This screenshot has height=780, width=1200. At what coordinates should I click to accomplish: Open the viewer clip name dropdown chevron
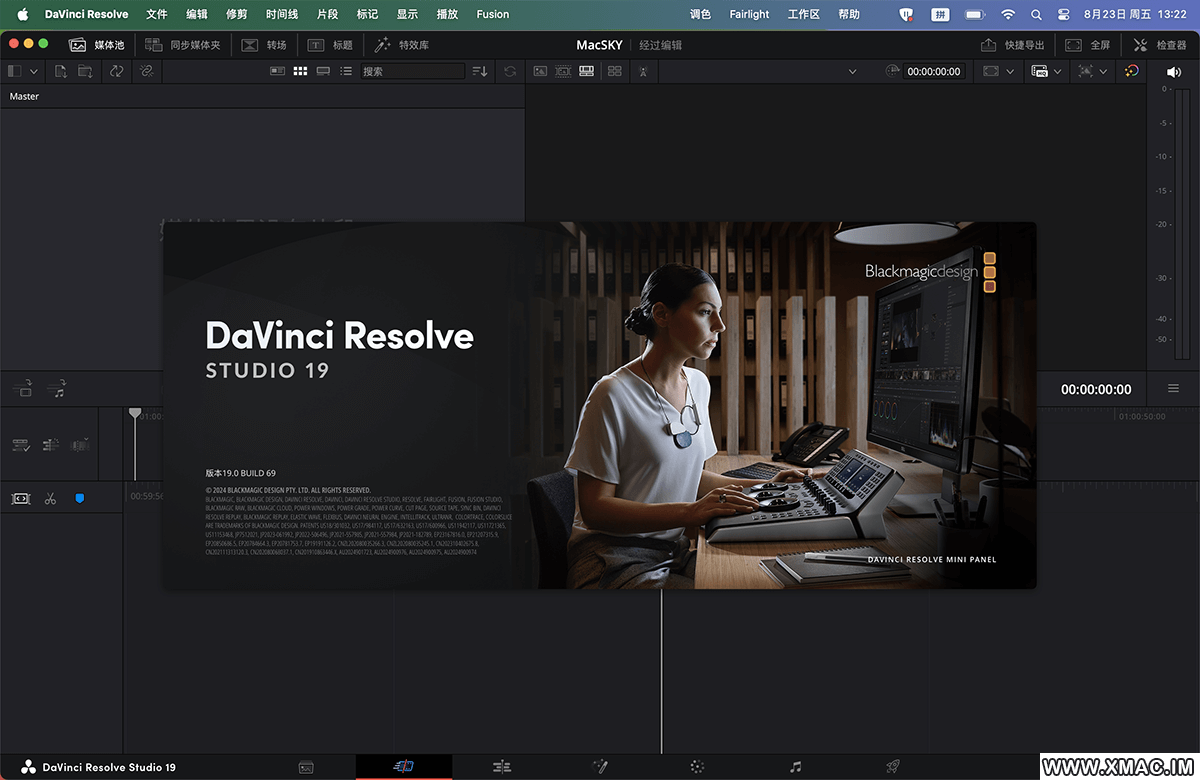click(853, 72)
